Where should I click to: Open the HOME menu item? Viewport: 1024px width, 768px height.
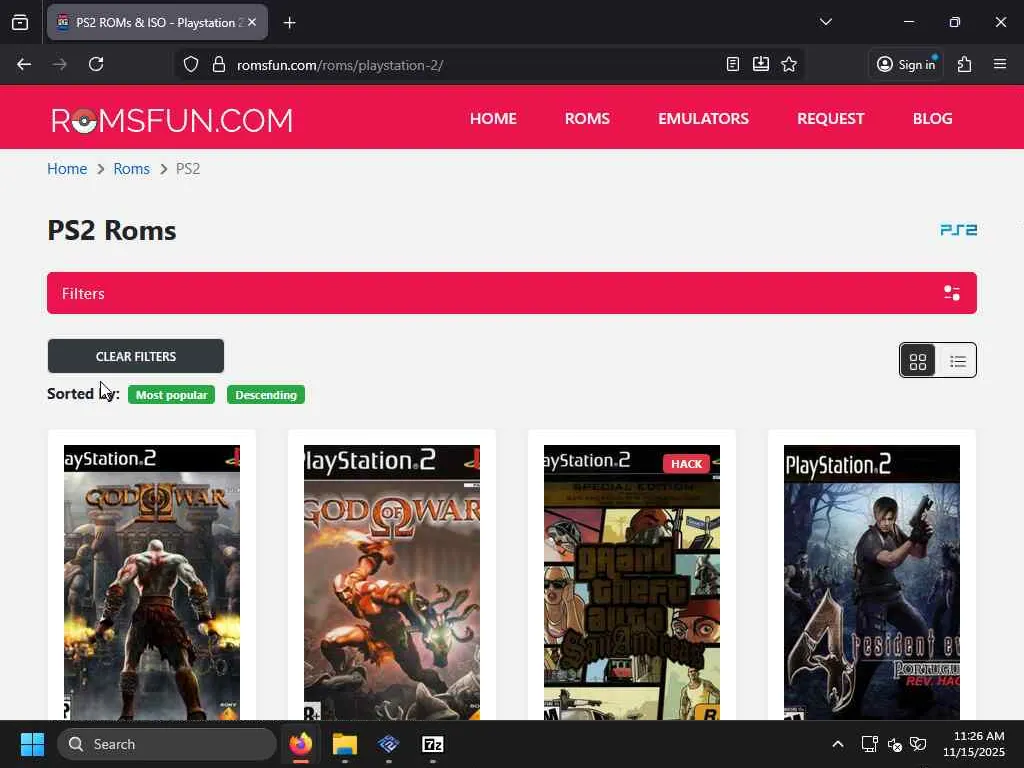[x=493, y=119]
